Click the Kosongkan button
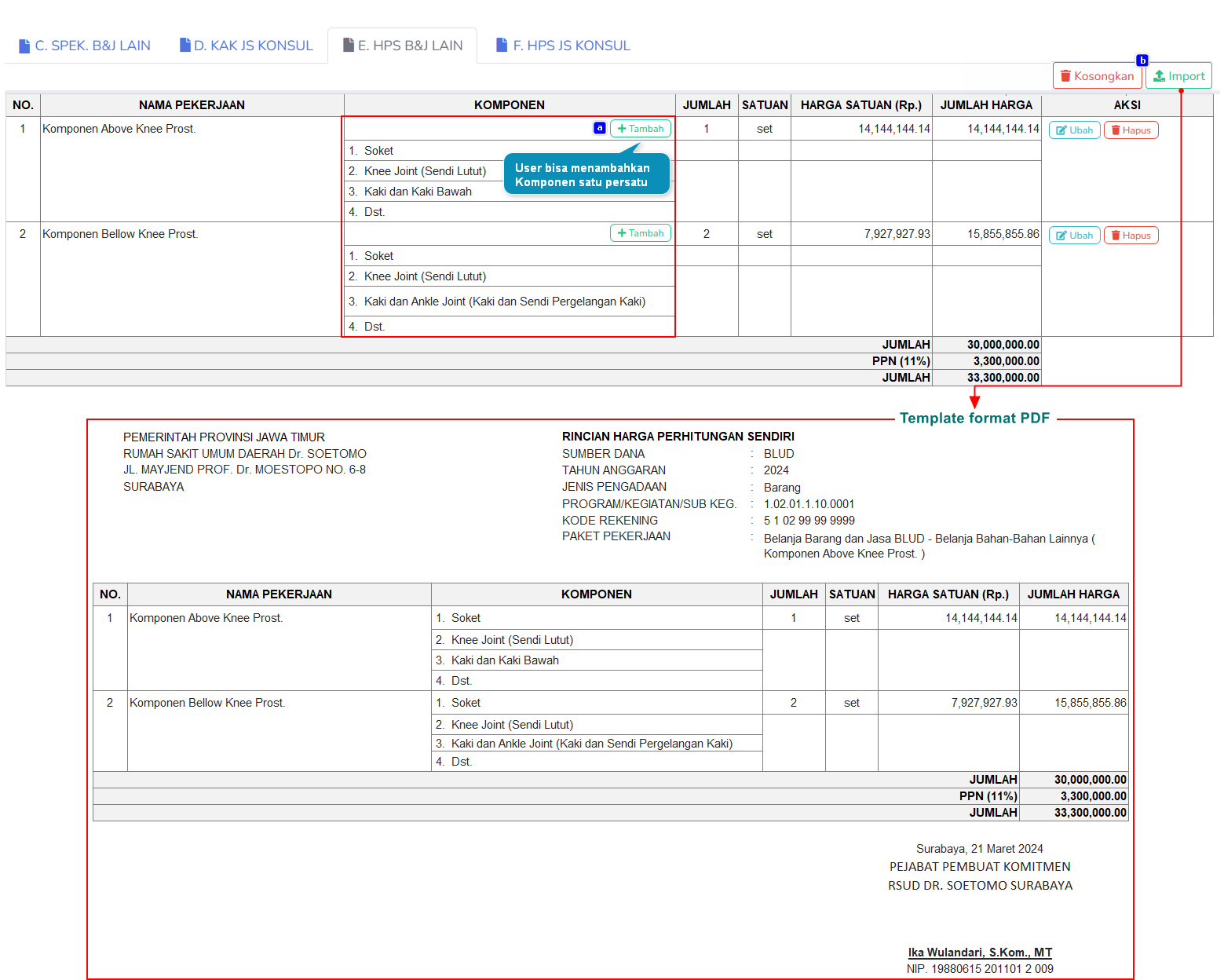 click(x=1097, y=76)
